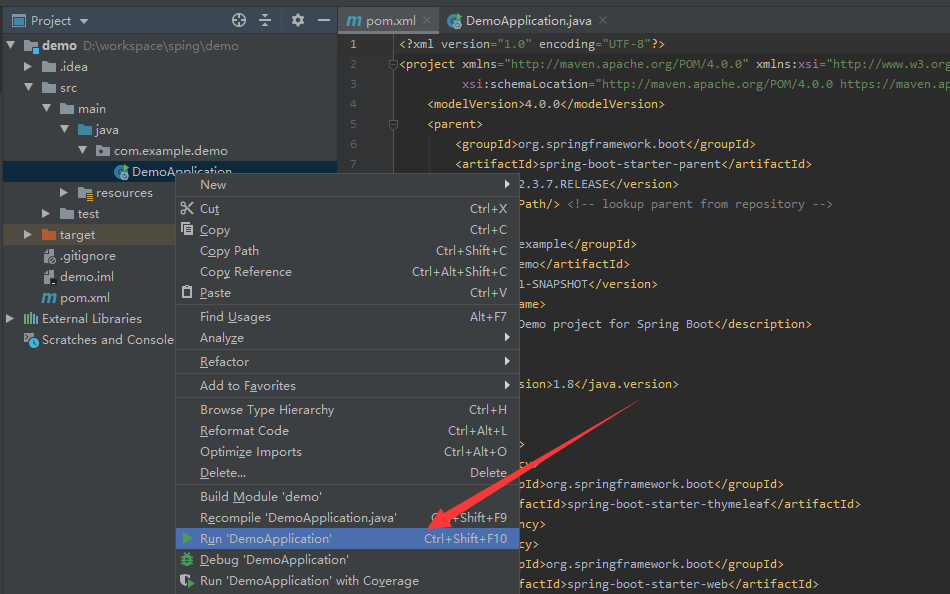The width and height of the screenshot is (950, 594).
Task: Close the DemoApplication.java tab
Action: click(603, 20)
